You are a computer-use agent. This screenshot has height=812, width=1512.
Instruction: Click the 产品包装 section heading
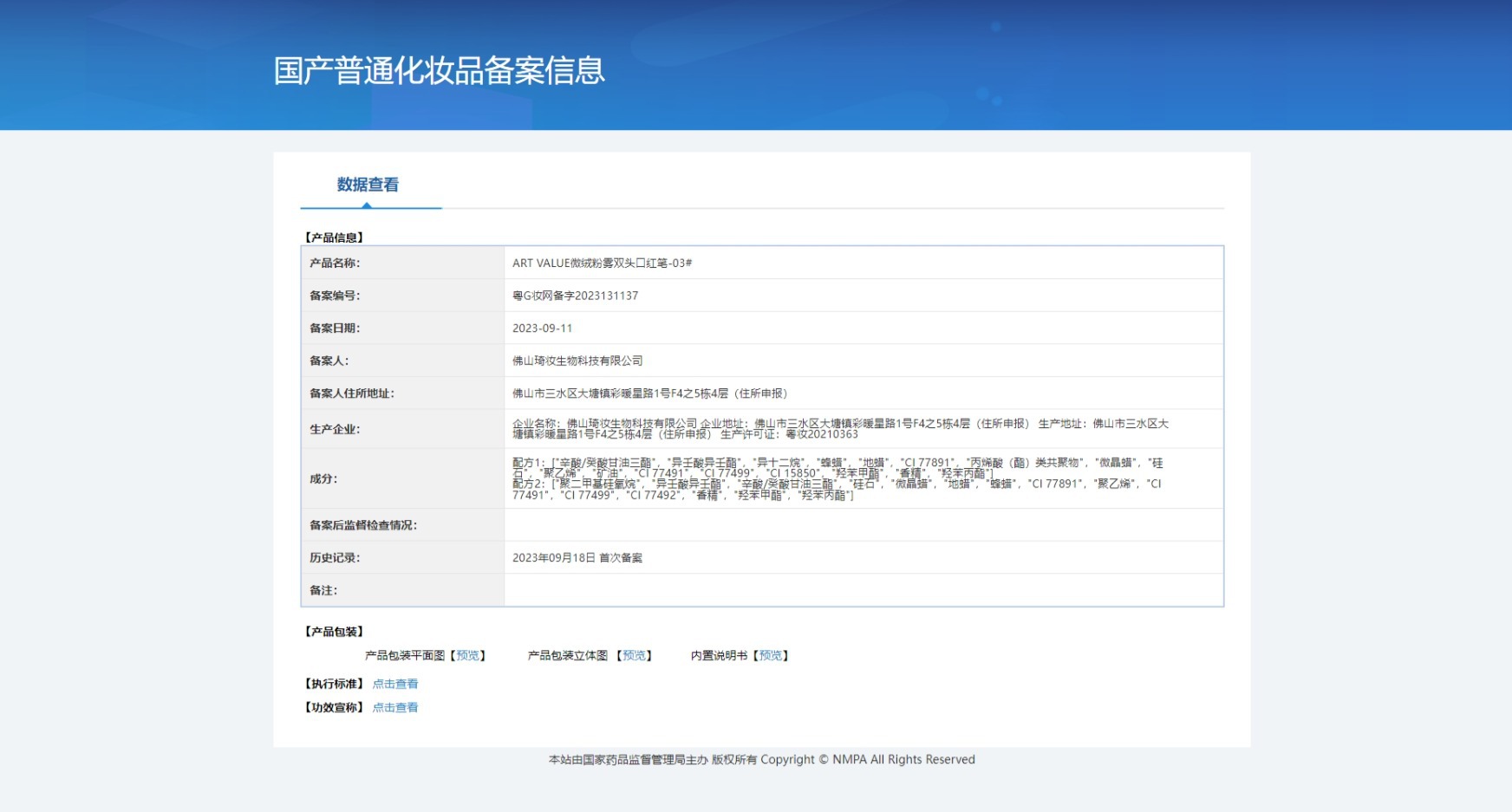334,632
